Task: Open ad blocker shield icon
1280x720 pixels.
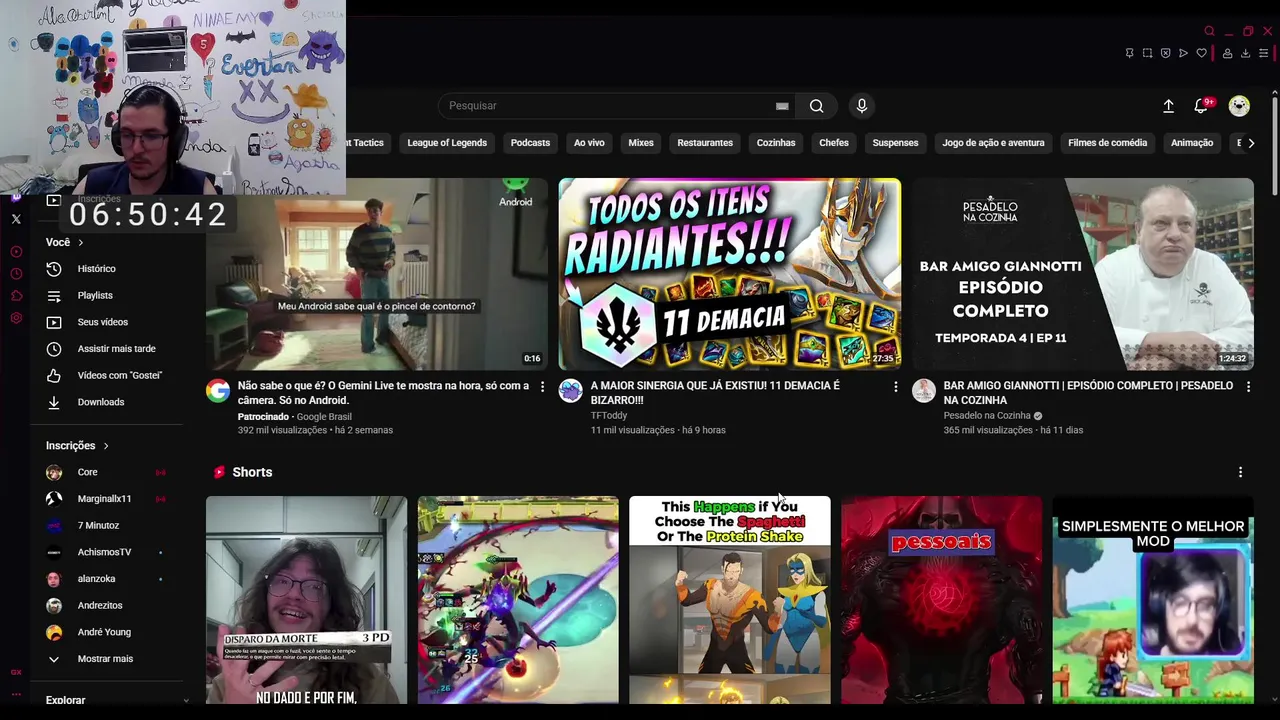Action: pos(1165,53)
